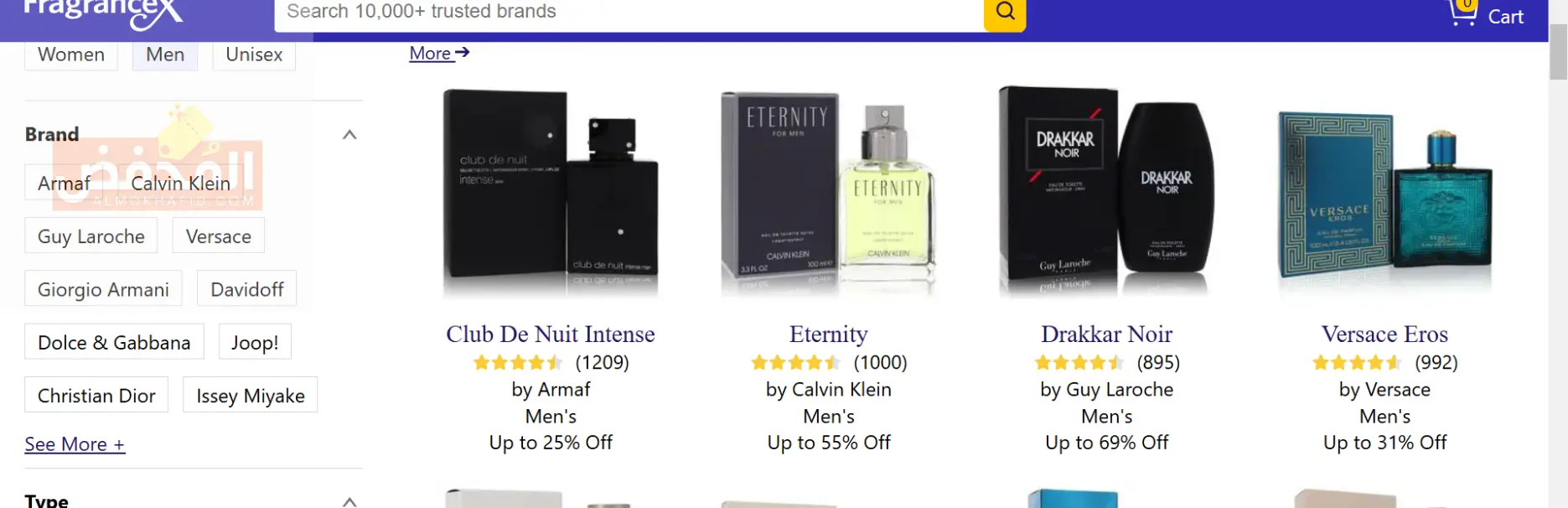Open Club De Nuit Intense product title
The height and width of the screenshot is (508, 1568).
551,334
